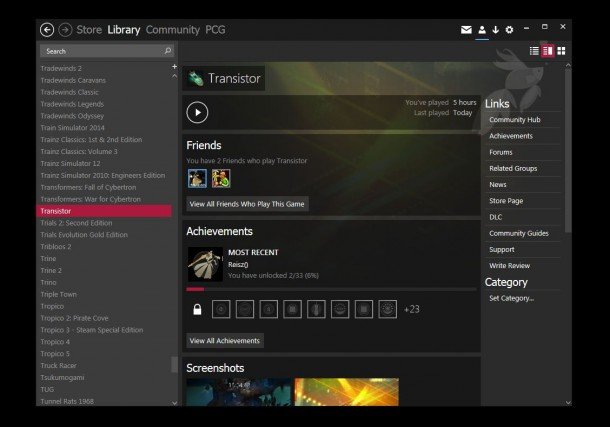
Task: Open the orange screenshot thumbnail
Action: pos(347,392)
